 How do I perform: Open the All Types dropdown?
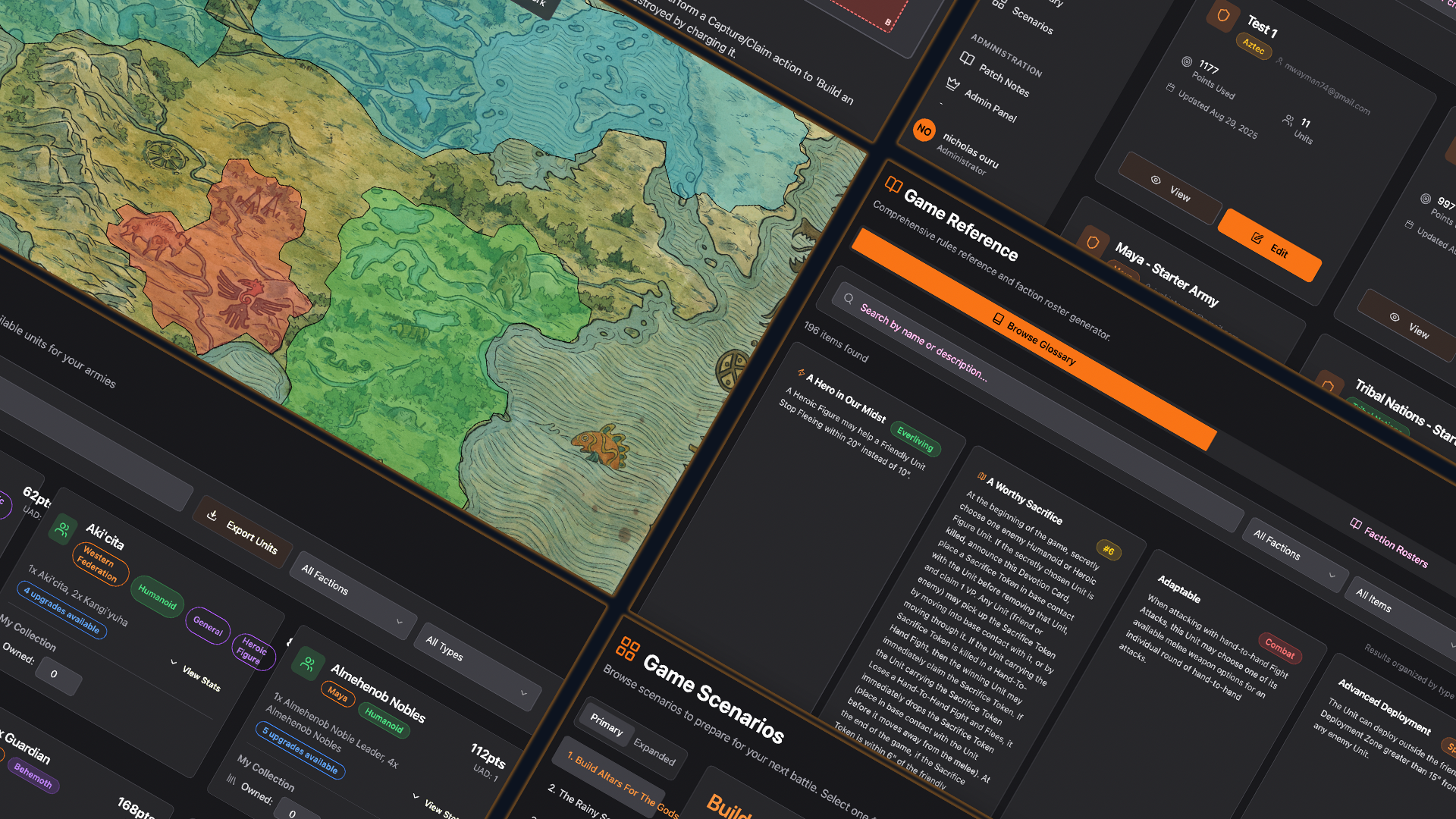(x=478, y=667)
